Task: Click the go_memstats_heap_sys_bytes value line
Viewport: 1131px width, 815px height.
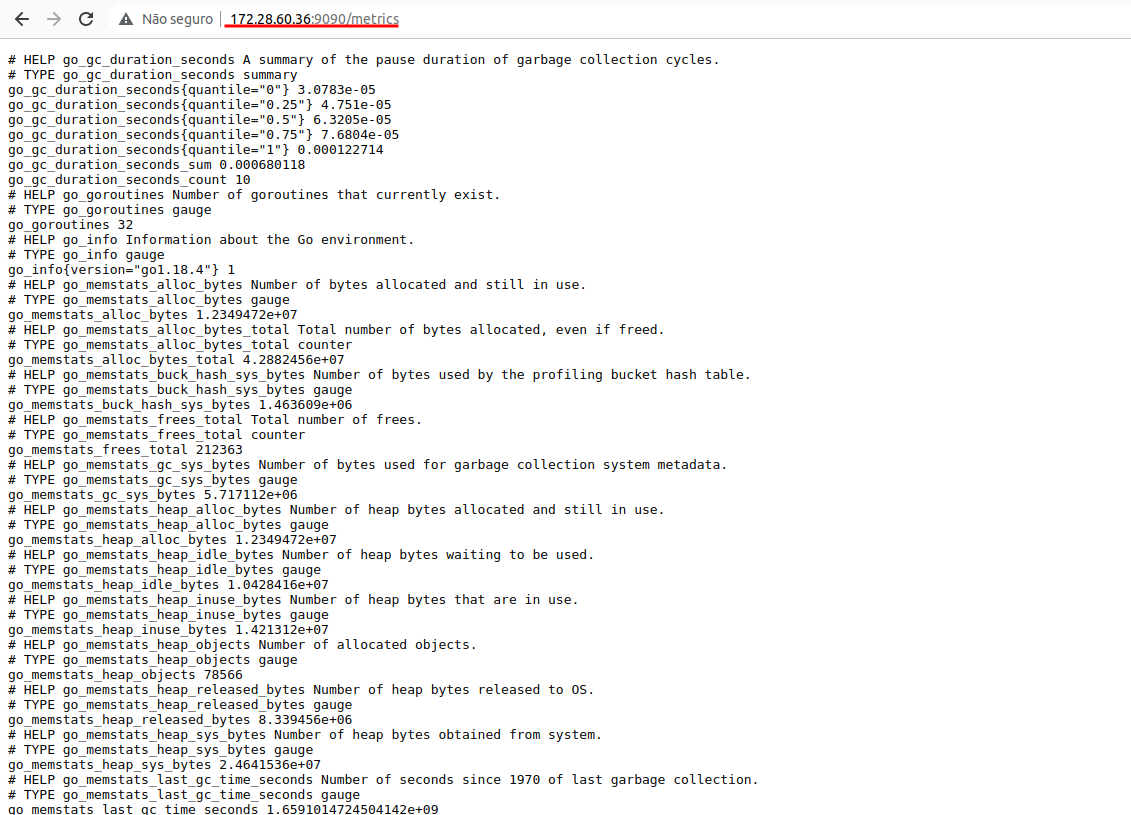Action: pyautogui.click(x=164, y=765)
